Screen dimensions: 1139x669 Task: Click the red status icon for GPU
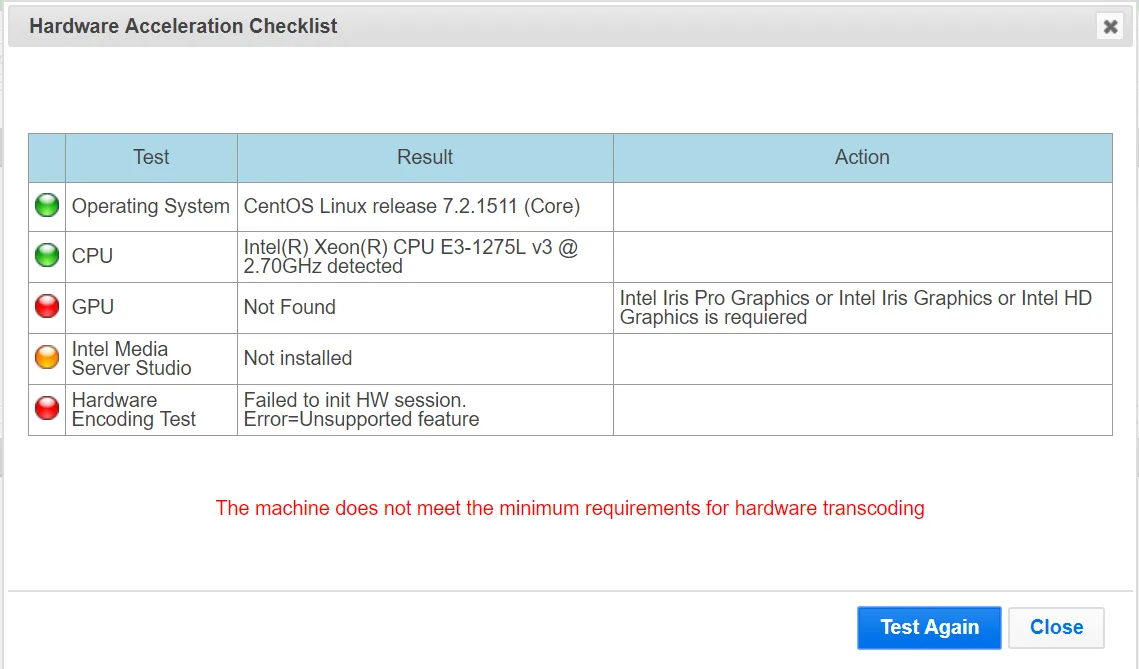[47, 307]
